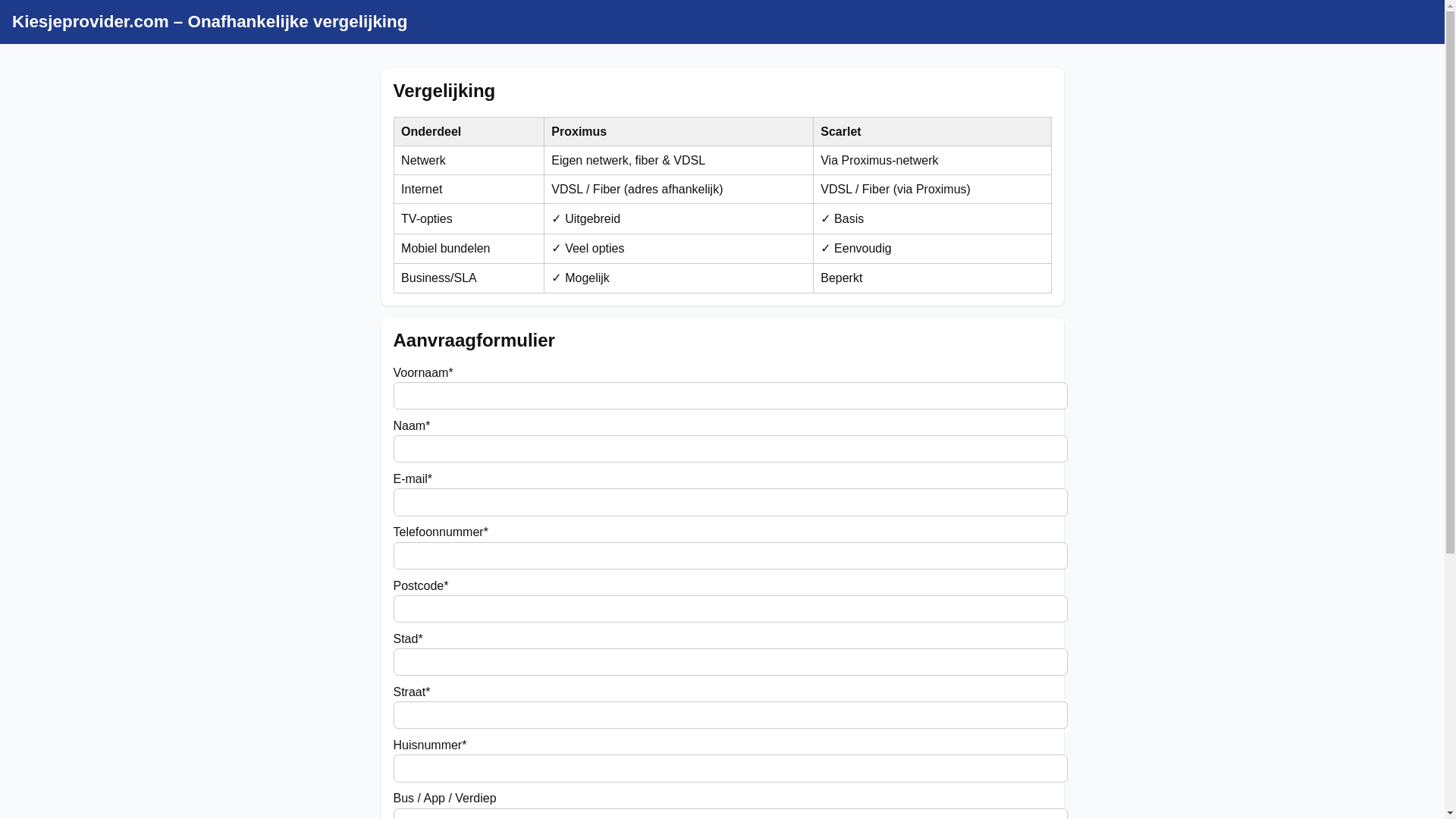This screenshot has height=819, width=1456.
Task: Click the Telefoonnummer field
Action: click(x=730, y=556)
